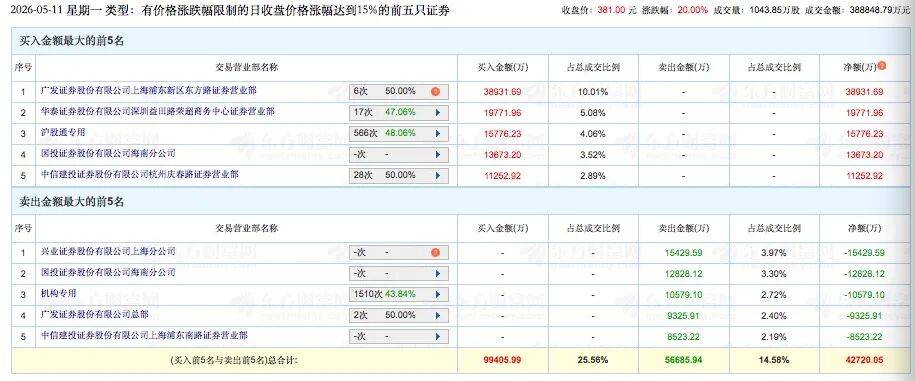915x381 pixels.
Task: Click buy amount 15776.23 cell
Action: pos(502,134)
